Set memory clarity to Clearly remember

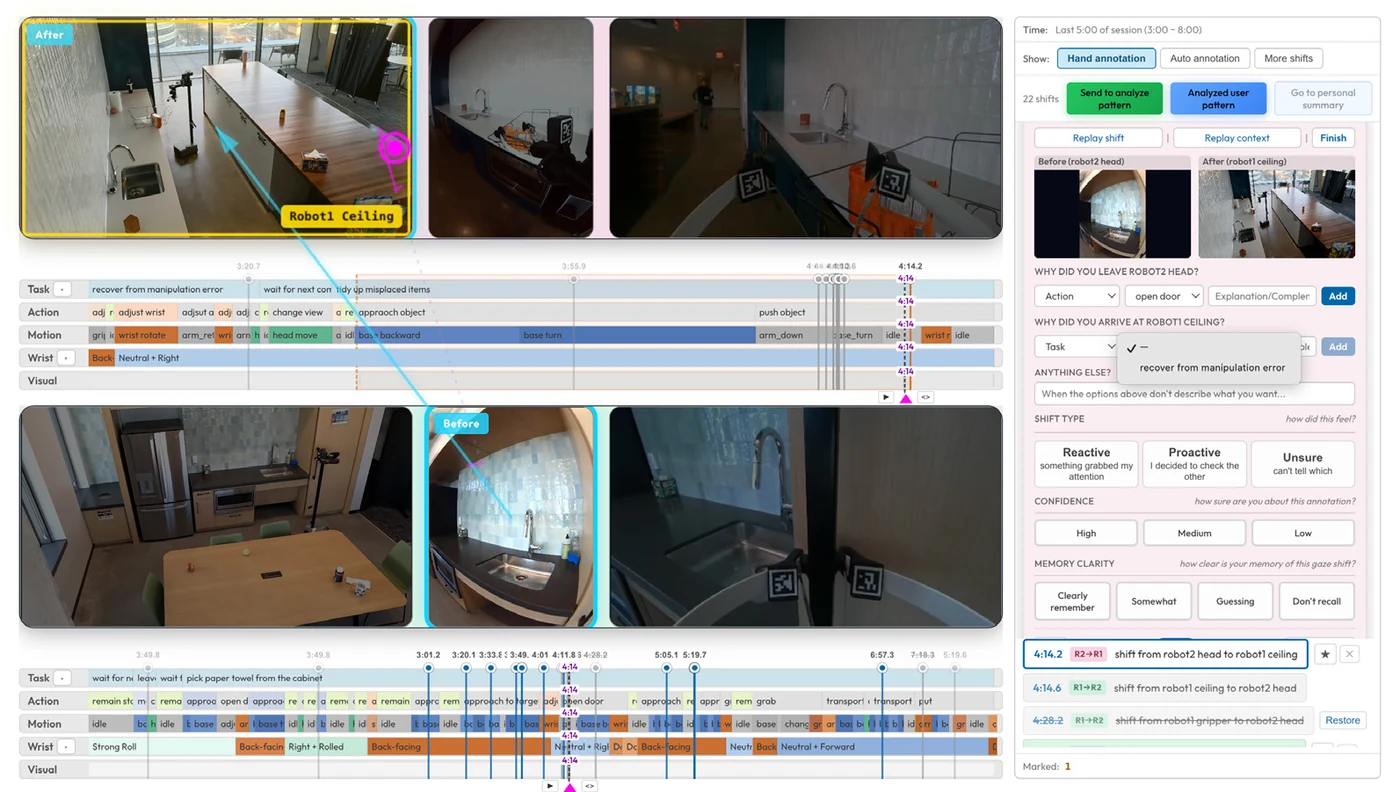point(1072,601)
